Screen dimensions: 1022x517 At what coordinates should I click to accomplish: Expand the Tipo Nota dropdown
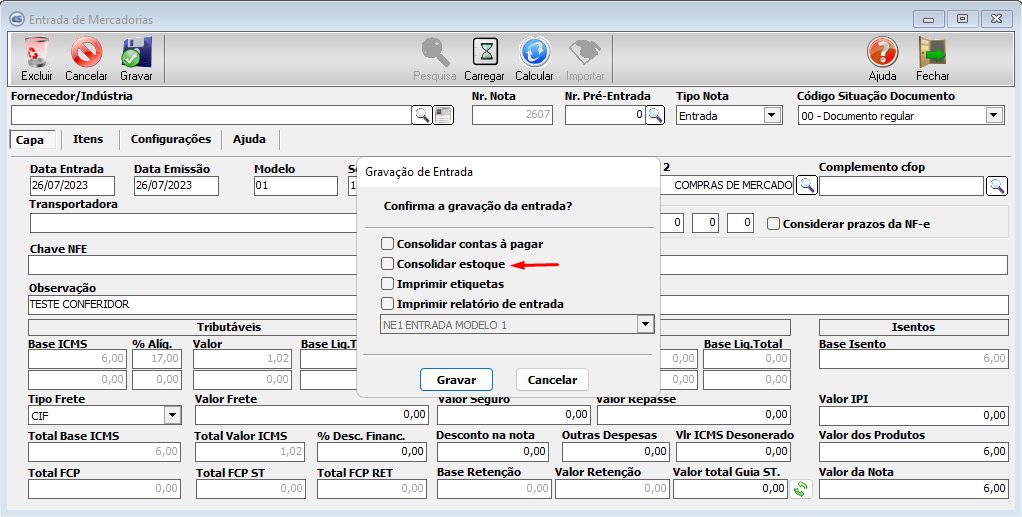click(771, 115)
